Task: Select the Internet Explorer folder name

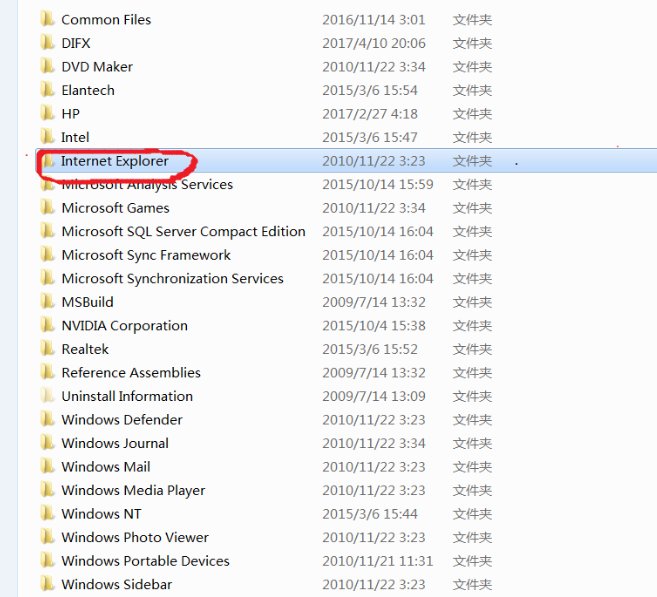Action: tap(115, 161)
